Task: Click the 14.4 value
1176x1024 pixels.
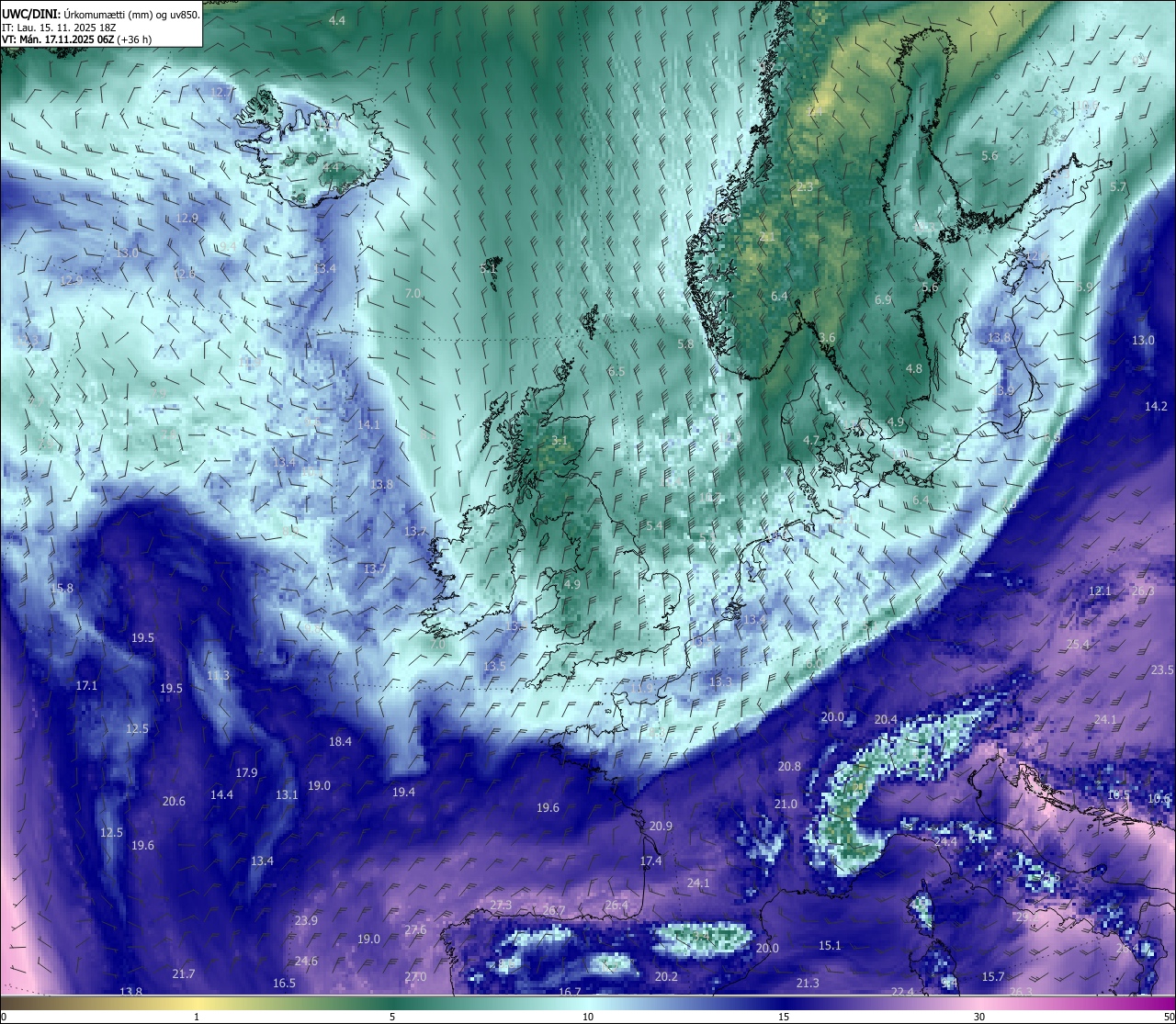Action: (x=221, y=794)
